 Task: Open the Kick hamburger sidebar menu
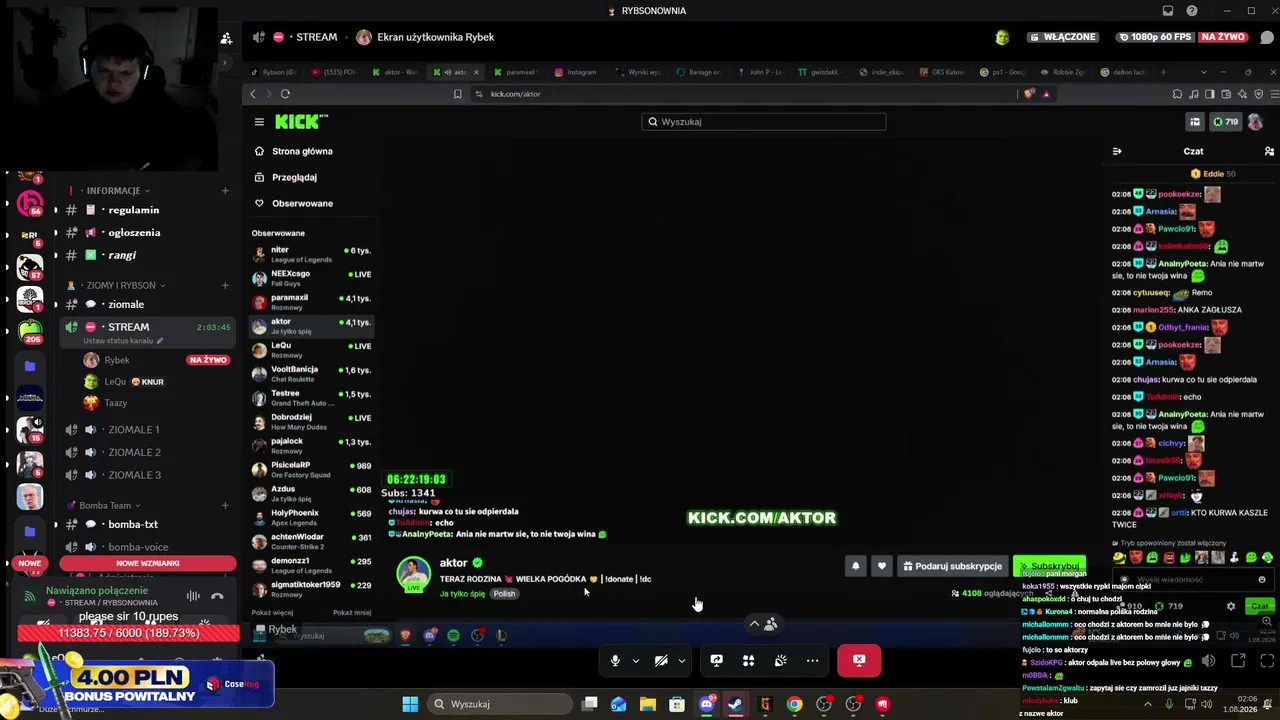click(x=259, y=122)
